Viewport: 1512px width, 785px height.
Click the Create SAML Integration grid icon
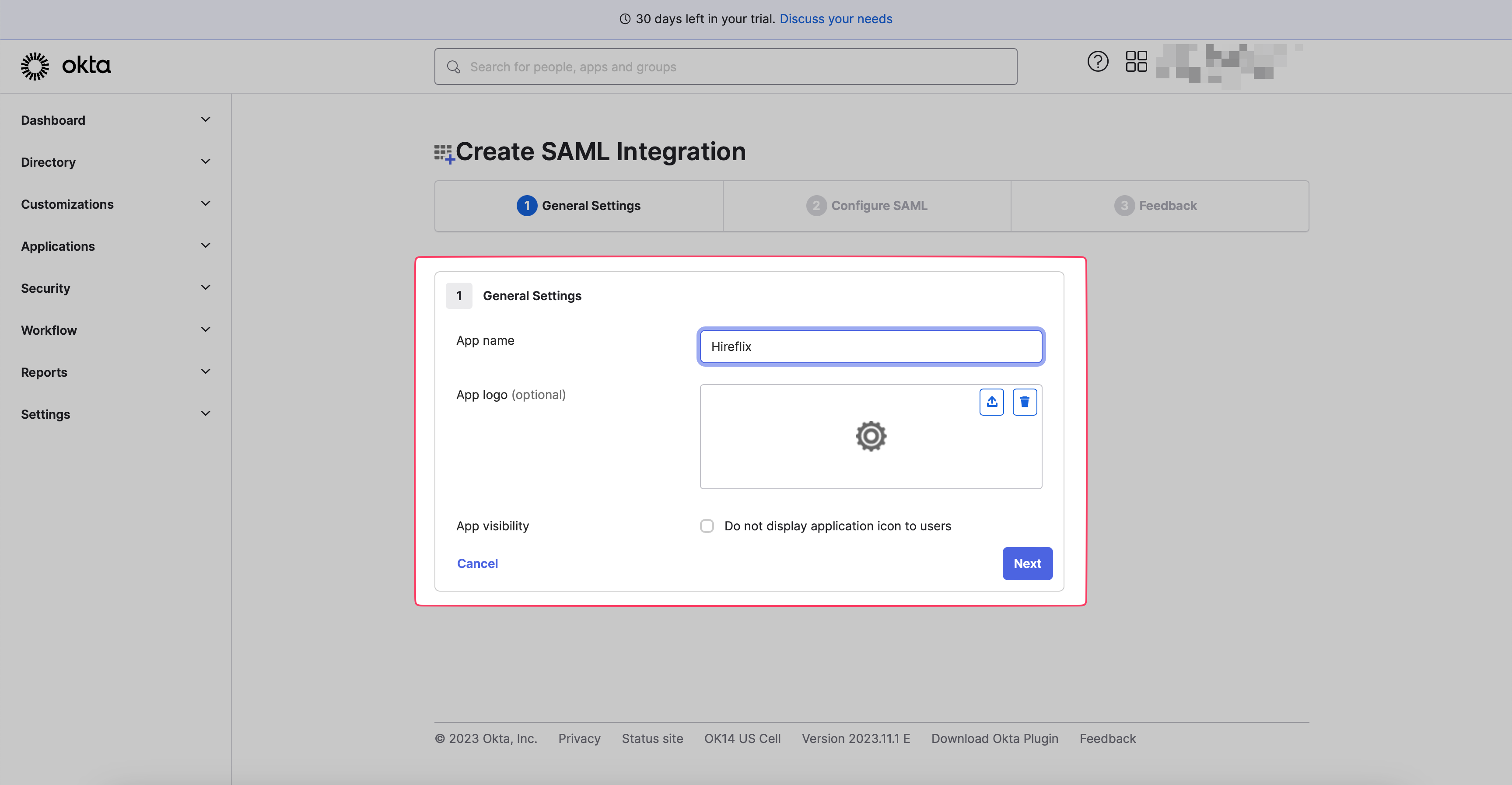[444, 153]
